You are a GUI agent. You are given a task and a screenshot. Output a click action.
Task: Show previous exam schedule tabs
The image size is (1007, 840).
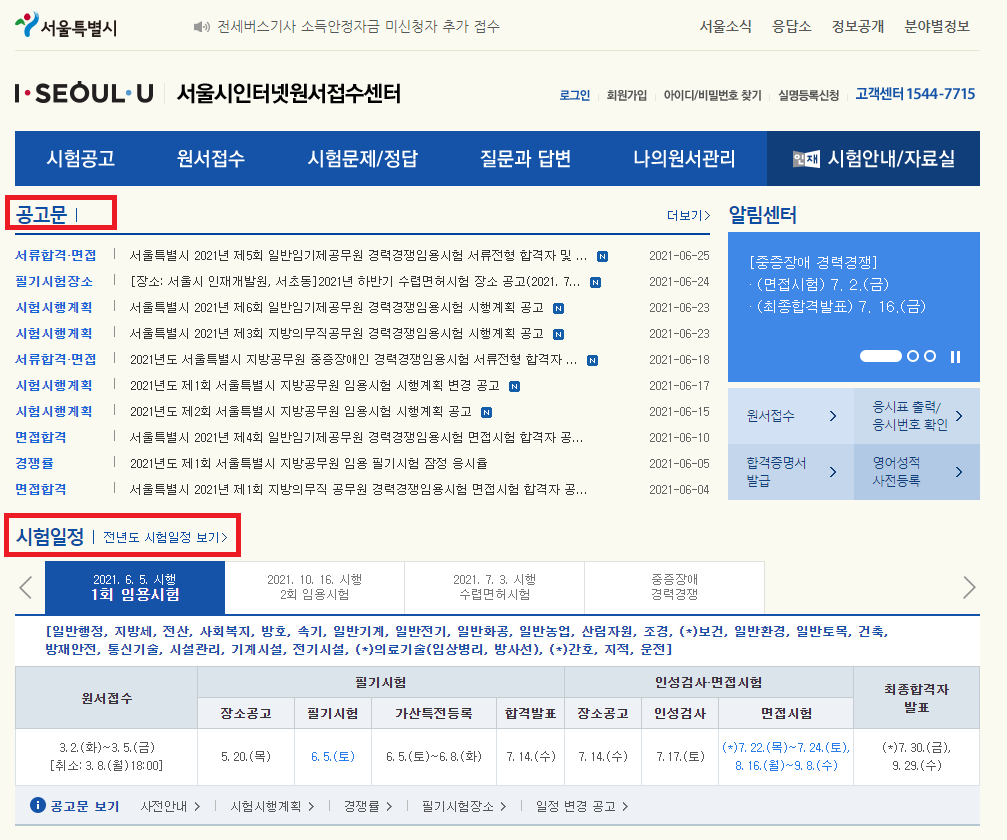(x=26, y=587)
